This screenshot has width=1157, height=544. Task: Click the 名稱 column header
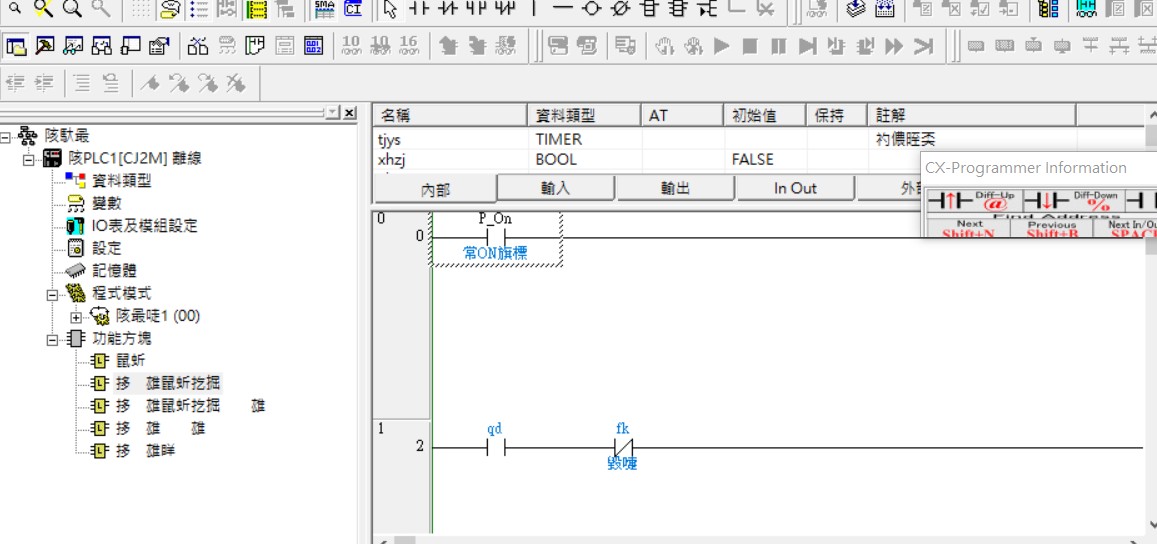pos(450,116)
